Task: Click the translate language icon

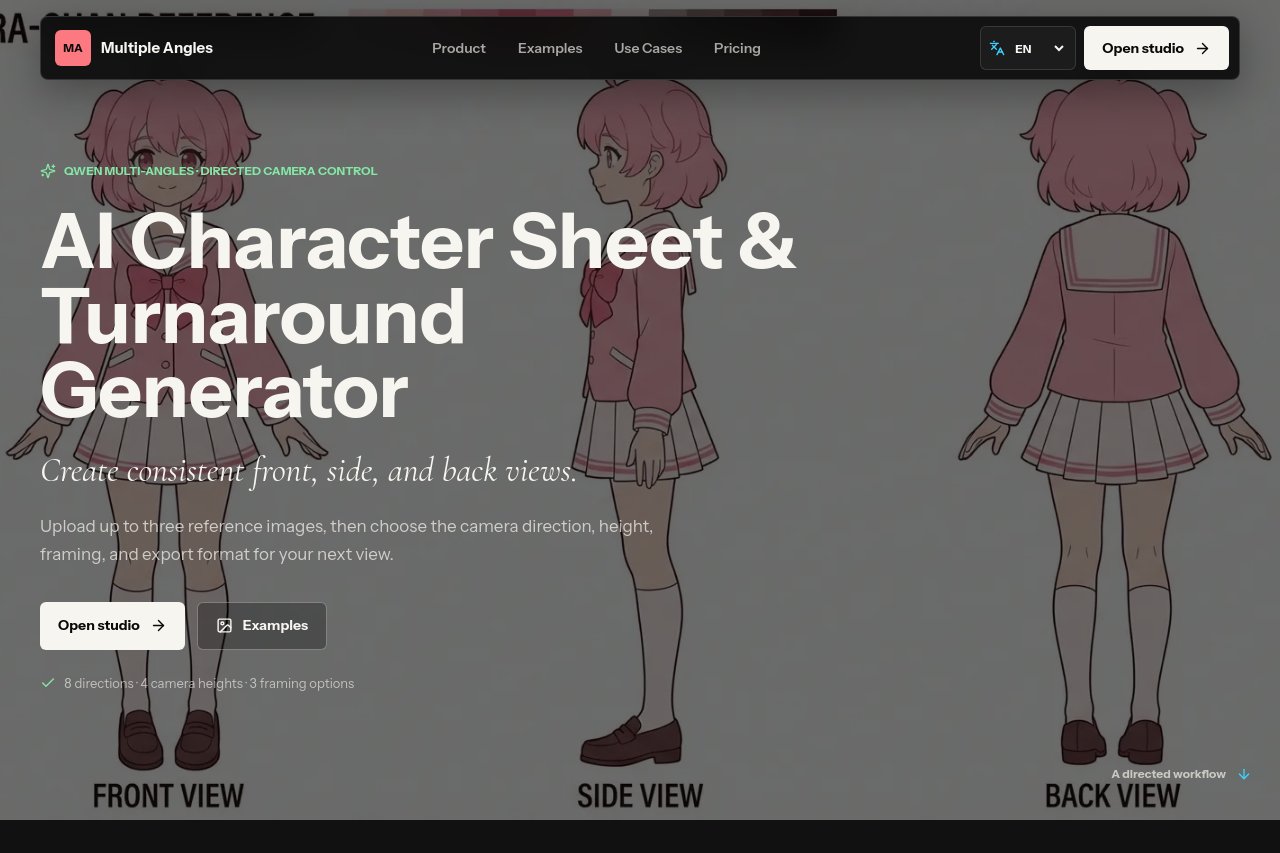Action: [x=997, y=48]
